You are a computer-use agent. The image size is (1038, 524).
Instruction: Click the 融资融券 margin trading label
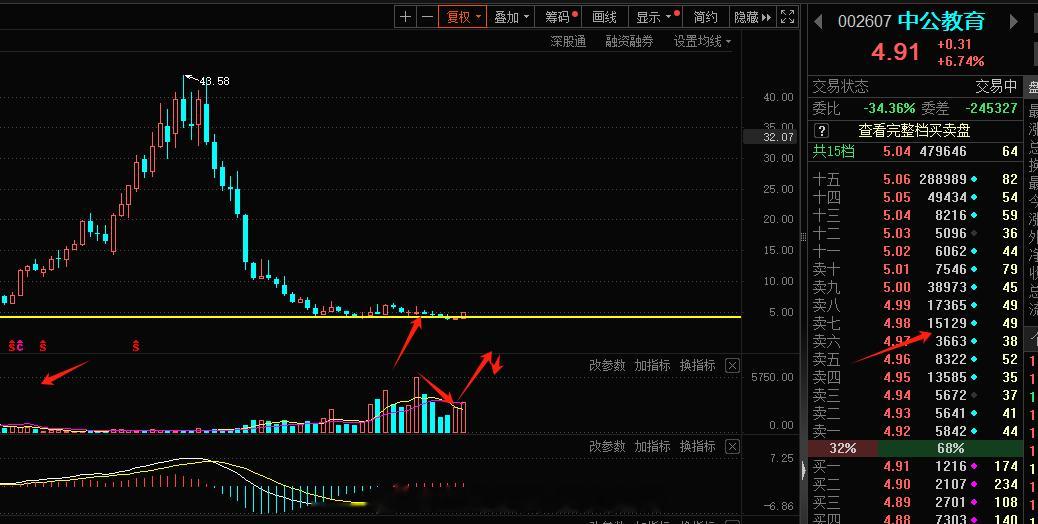point(629,42)
